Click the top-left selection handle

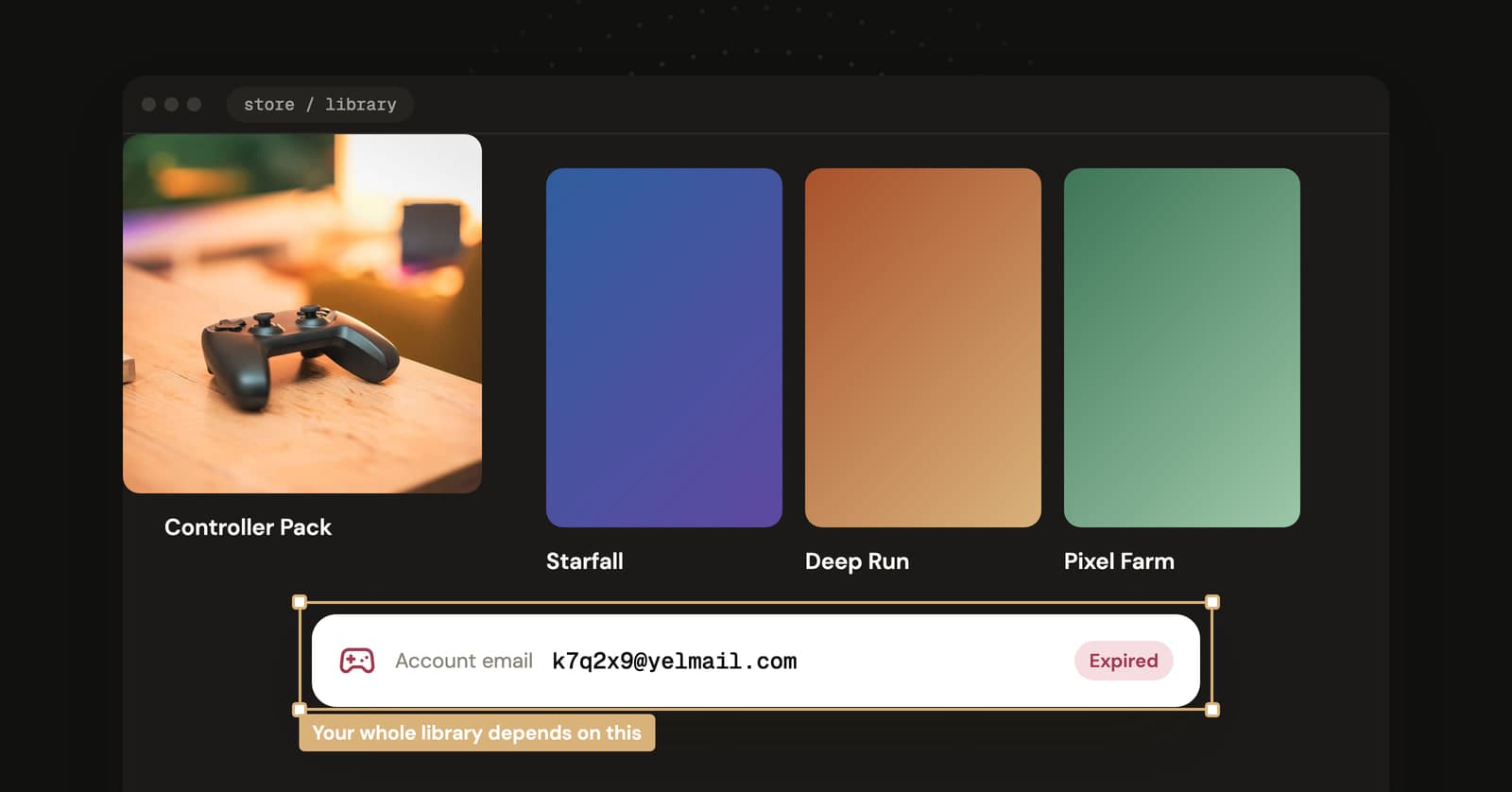[x=300, y=602]
